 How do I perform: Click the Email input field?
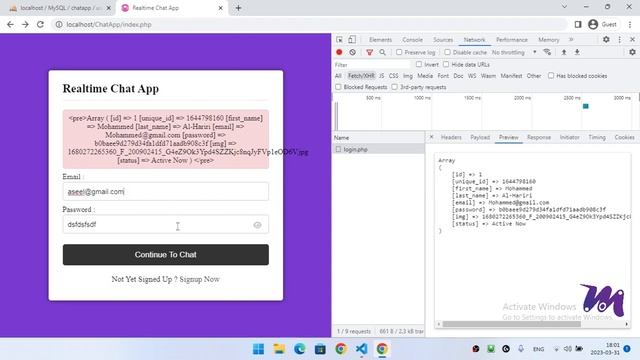pos(166,191)
